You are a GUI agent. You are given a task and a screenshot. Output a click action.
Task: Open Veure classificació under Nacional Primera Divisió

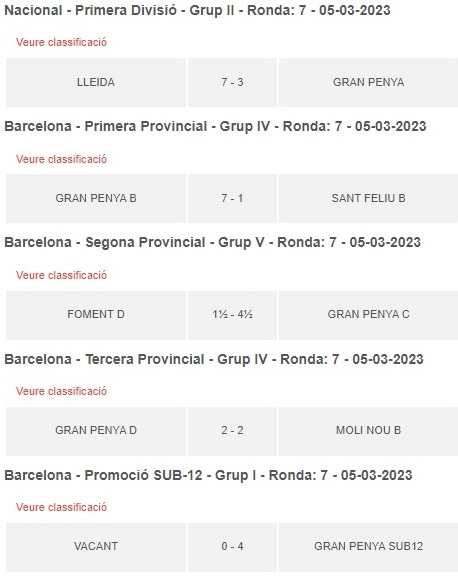coord(61,42)
